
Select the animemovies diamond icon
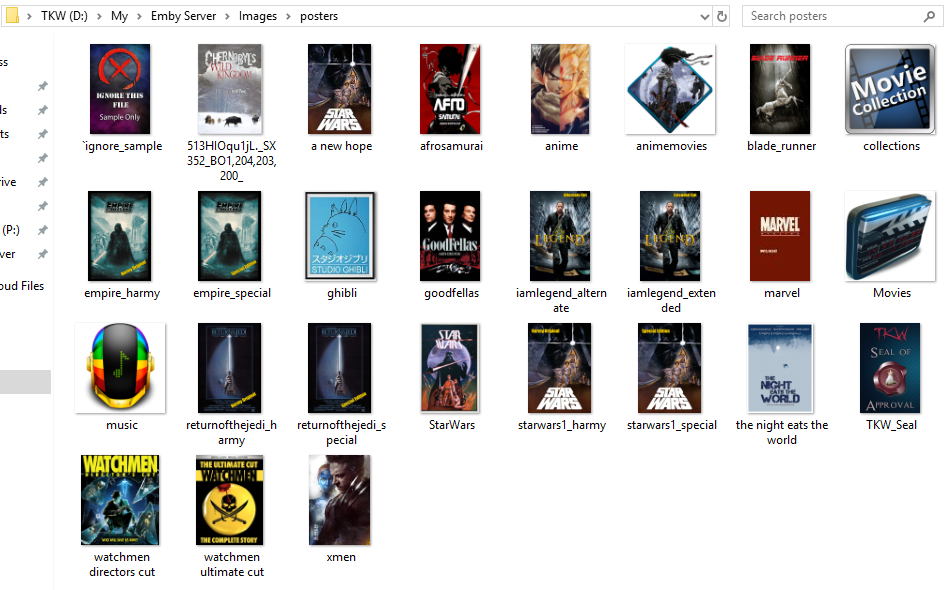(670, 89)
